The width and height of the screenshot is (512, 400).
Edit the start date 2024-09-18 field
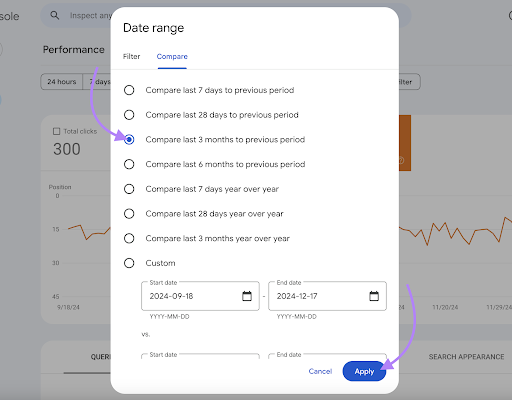point(200,296)
